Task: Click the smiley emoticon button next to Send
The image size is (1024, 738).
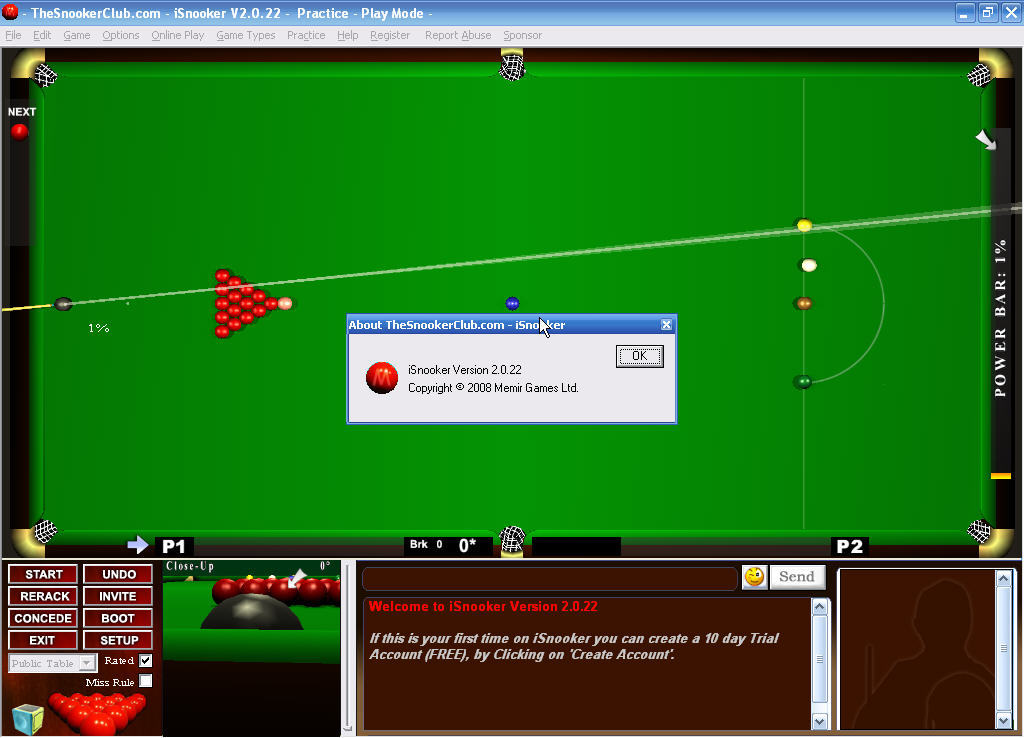Action: (754, 577)
